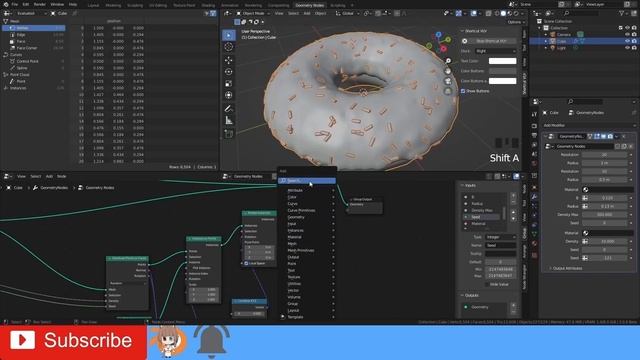The width and height of the screenshot is (640, 360).
Task: Click the Color Buttons active white swatch
Action: 502,81
